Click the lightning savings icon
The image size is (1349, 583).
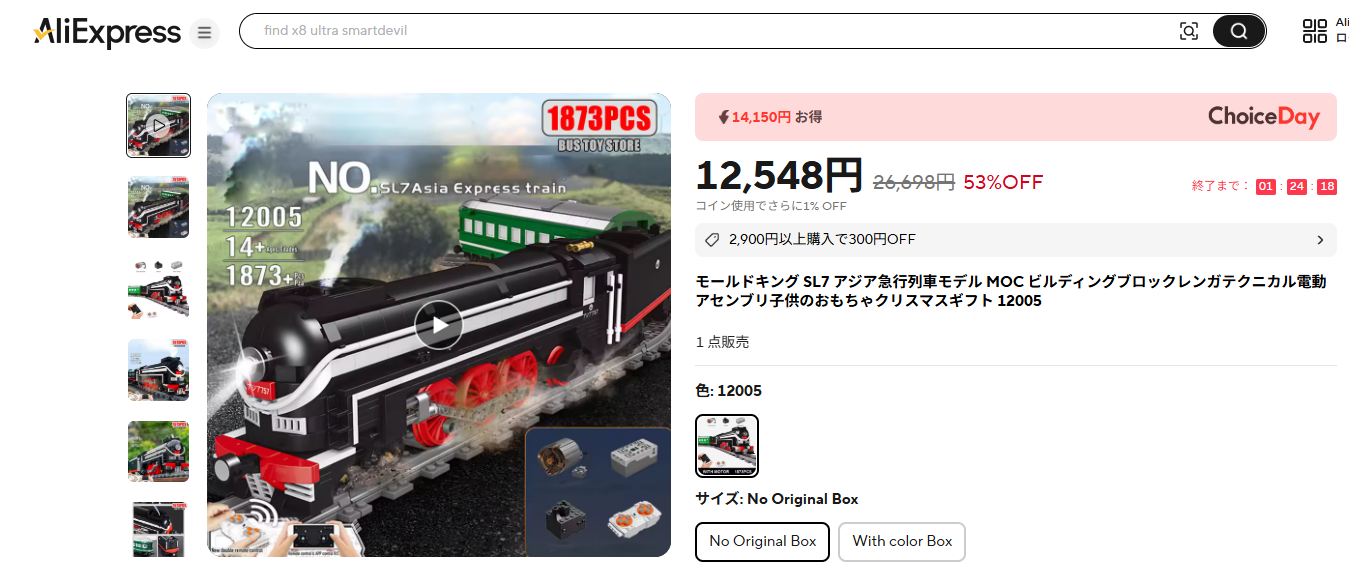click(724, 117)
